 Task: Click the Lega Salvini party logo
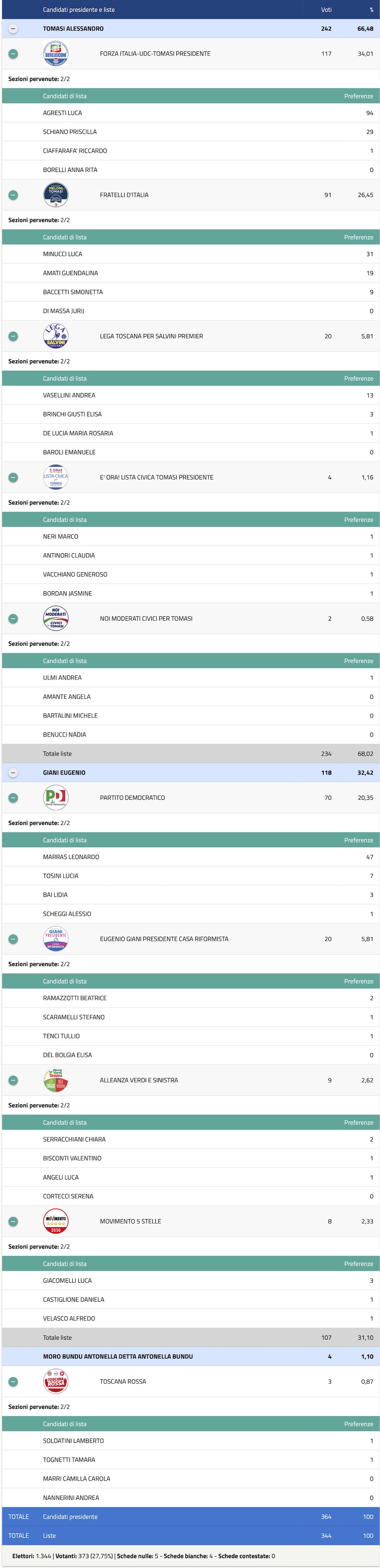point(55,336)
